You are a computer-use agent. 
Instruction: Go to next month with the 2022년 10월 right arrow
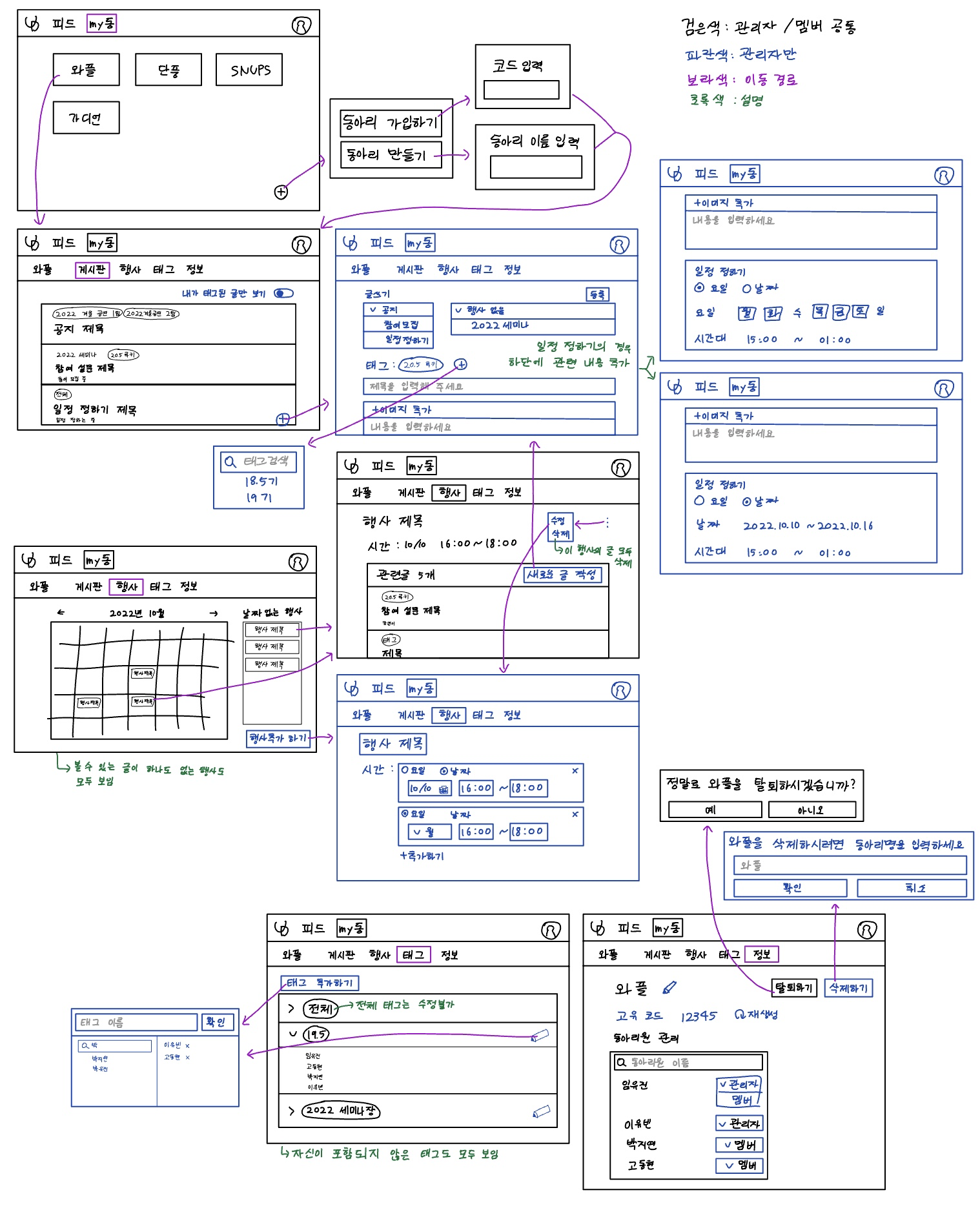coord(214,613)
